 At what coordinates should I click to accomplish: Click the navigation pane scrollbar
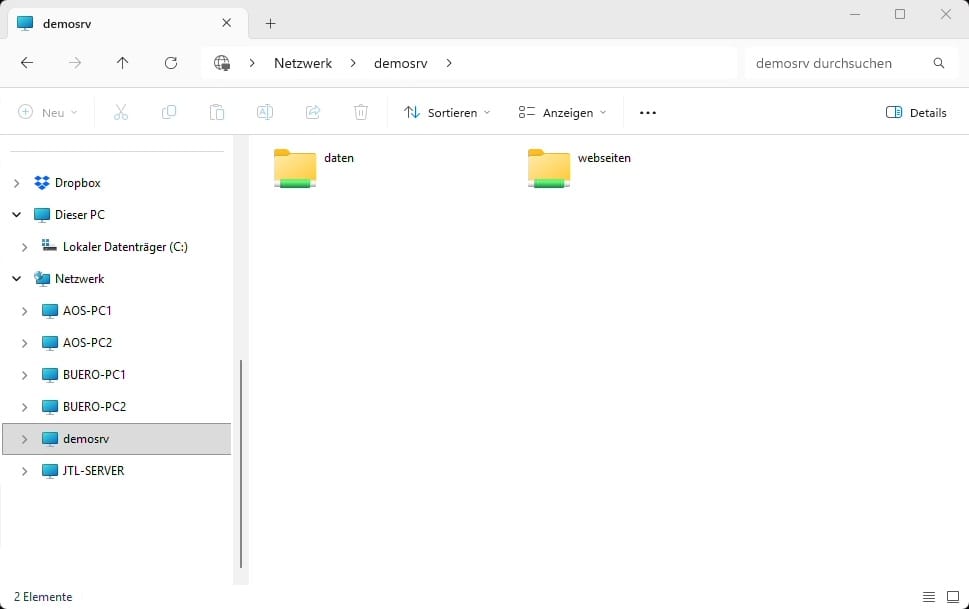[x=240, y=464]
